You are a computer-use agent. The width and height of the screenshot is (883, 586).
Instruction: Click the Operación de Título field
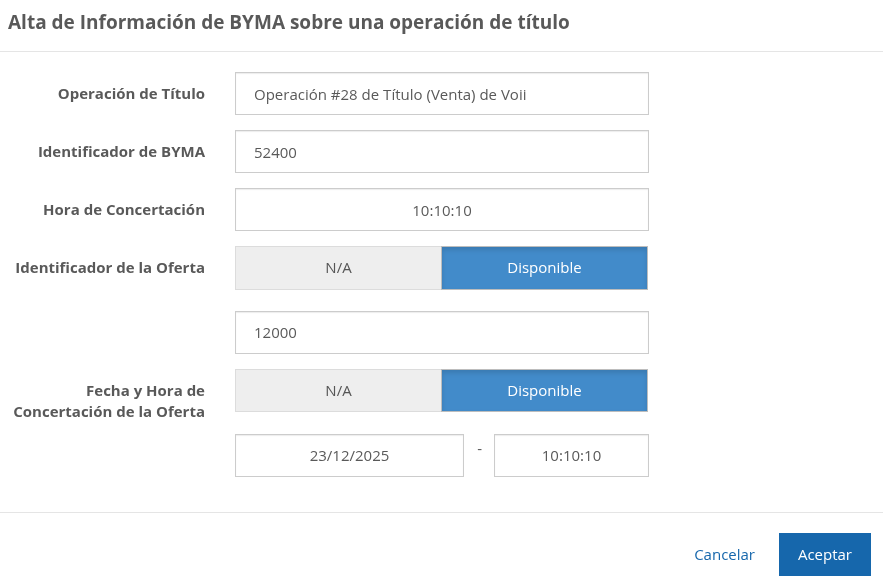[x=441, y=94]
